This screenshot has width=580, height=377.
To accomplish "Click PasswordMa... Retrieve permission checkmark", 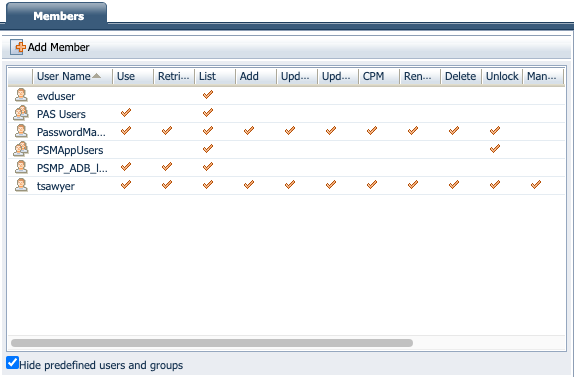I will click(x=167, y=131).
